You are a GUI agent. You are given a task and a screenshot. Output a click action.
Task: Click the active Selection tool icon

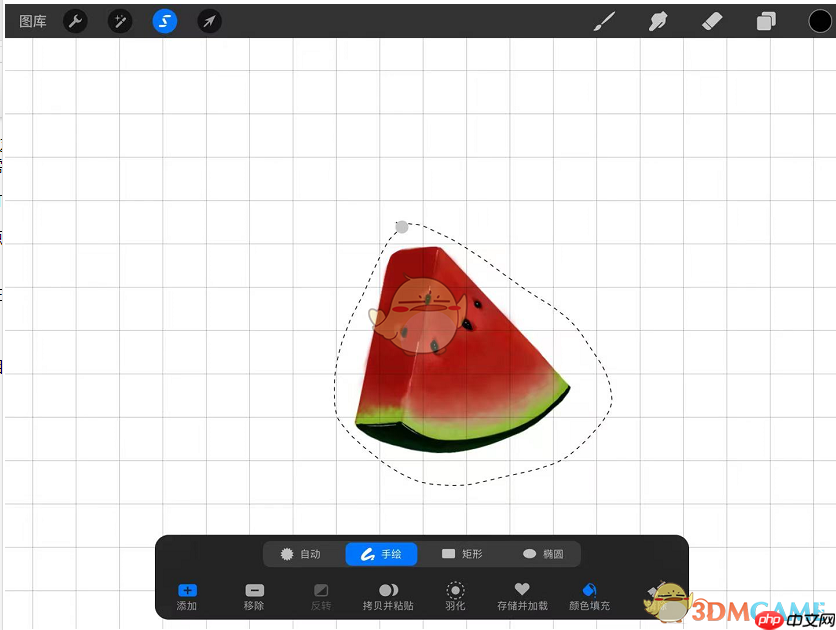tap(165, 21)
